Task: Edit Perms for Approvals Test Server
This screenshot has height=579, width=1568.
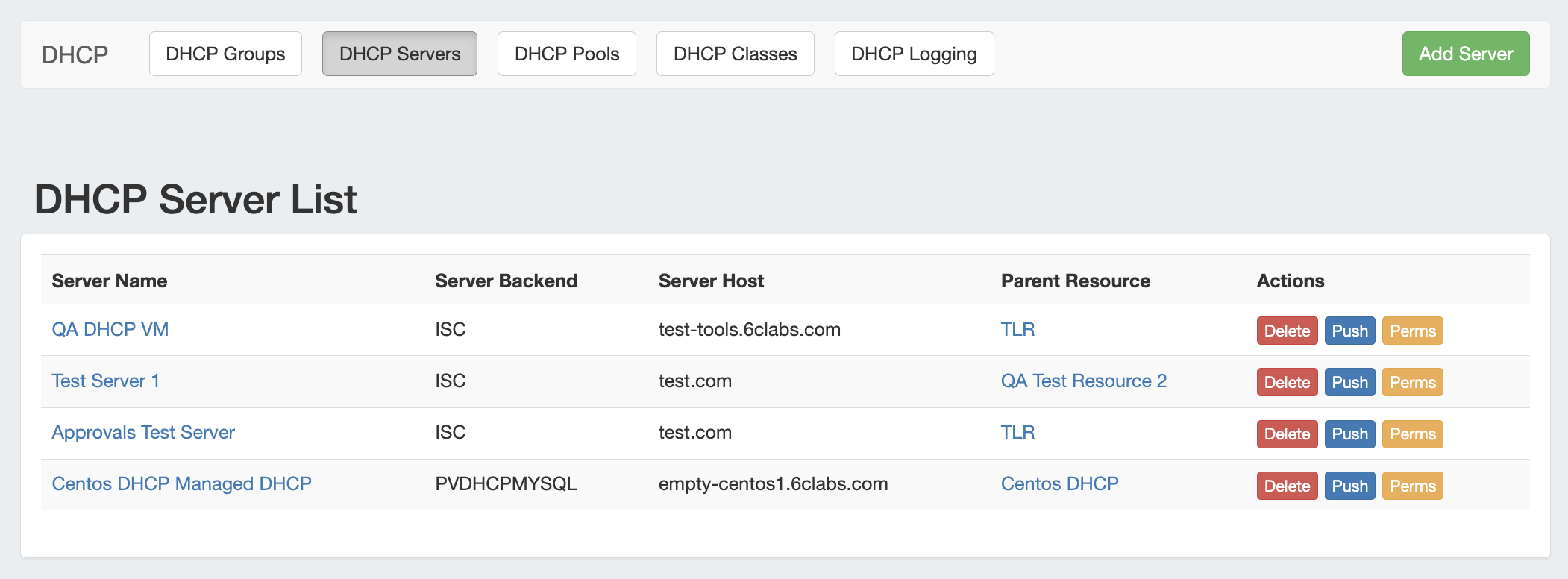Action: pos(1412,434)
